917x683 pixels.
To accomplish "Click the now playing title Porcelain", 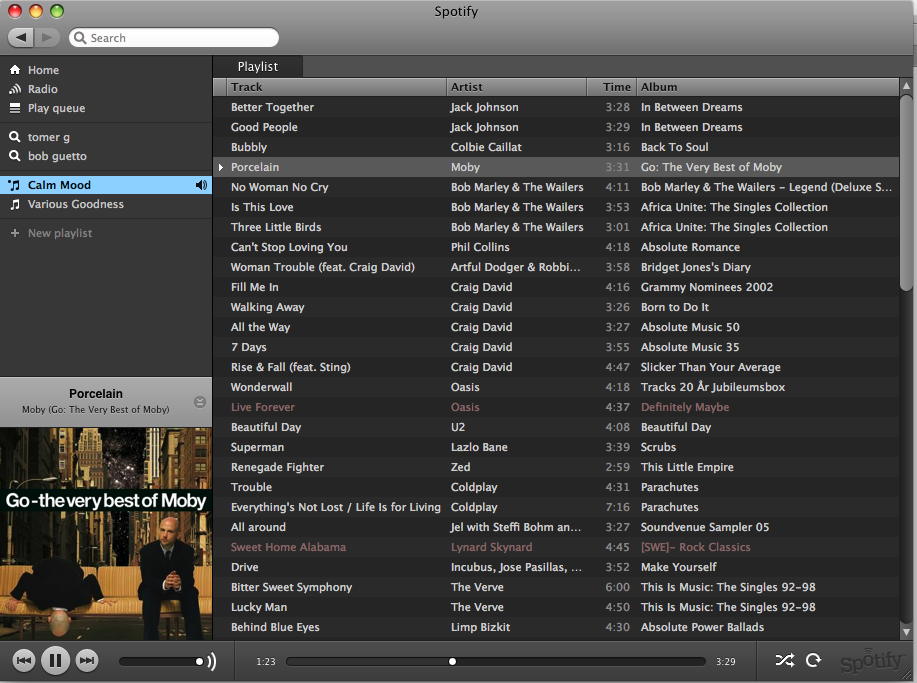I will click(x=96, y=394).
